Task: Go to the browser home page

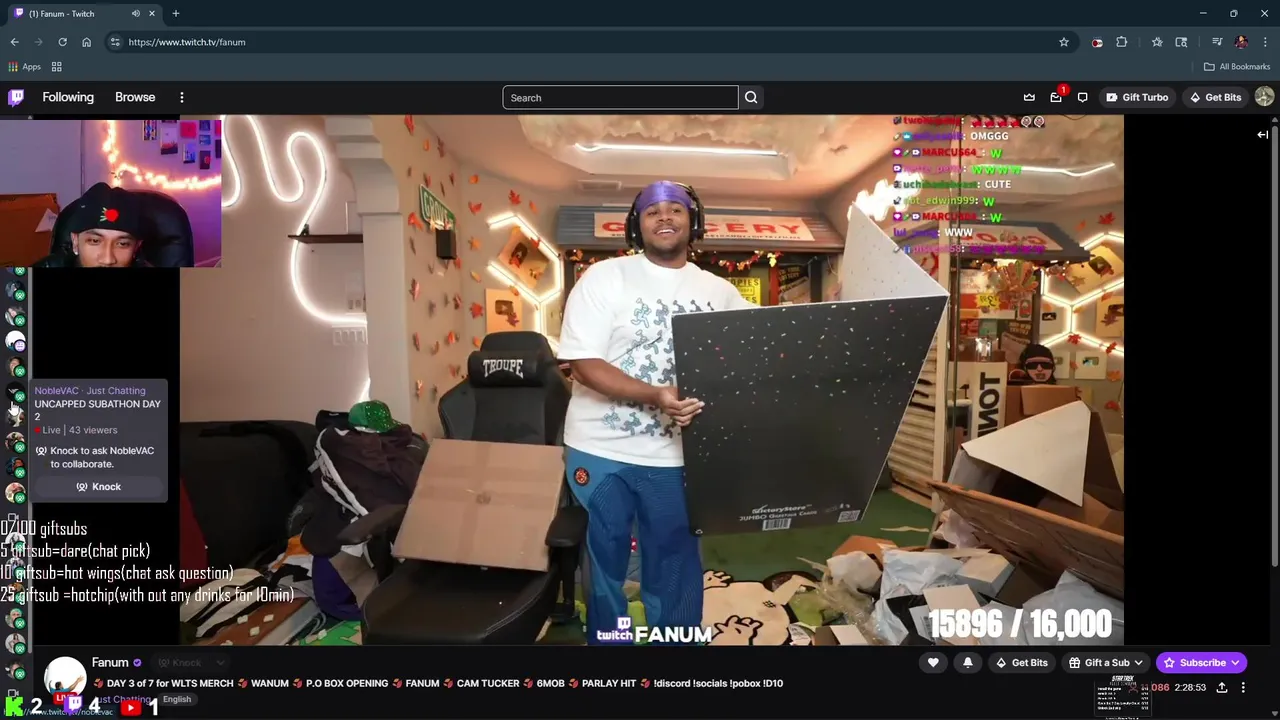Action: (x=86, y=42)
